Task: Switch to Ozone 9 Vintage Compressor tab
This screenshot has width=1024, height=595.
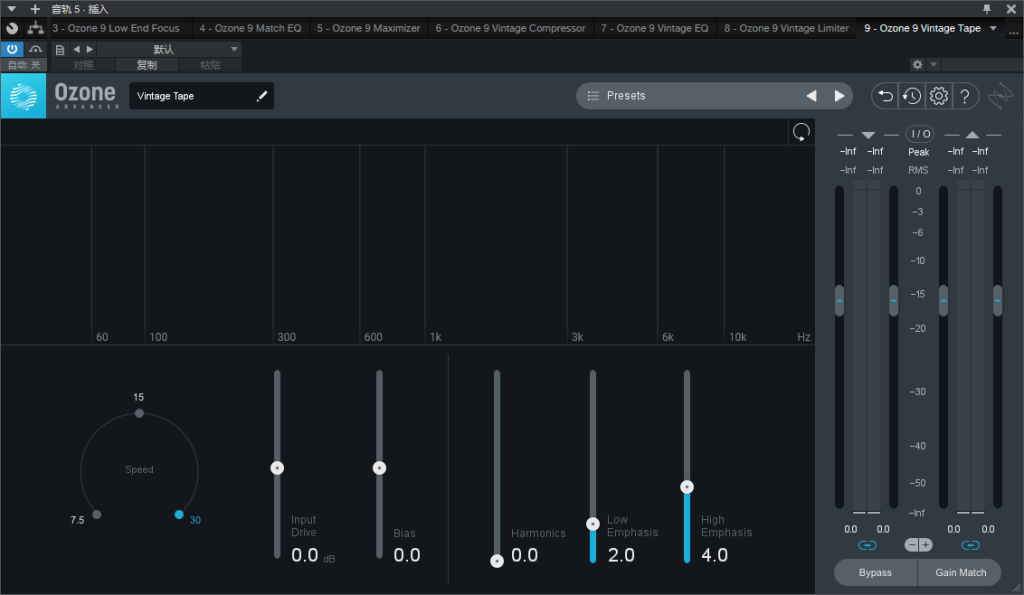Action: tap(511, 28)
